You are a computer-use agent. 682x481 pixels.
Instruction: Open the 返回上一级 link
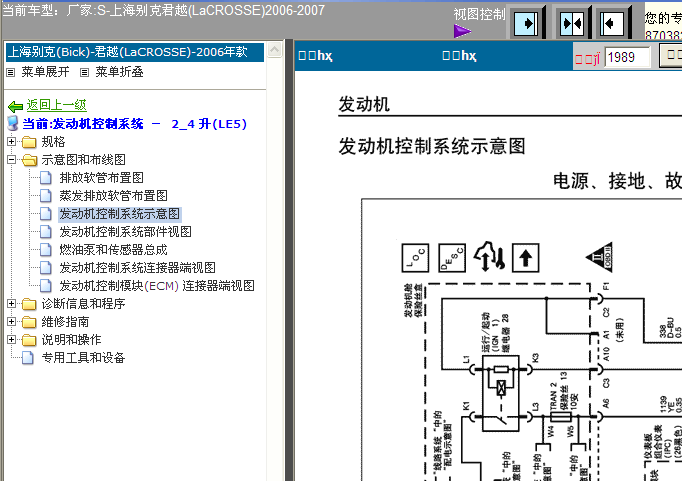pyautogui.click(x=57, y=105)
